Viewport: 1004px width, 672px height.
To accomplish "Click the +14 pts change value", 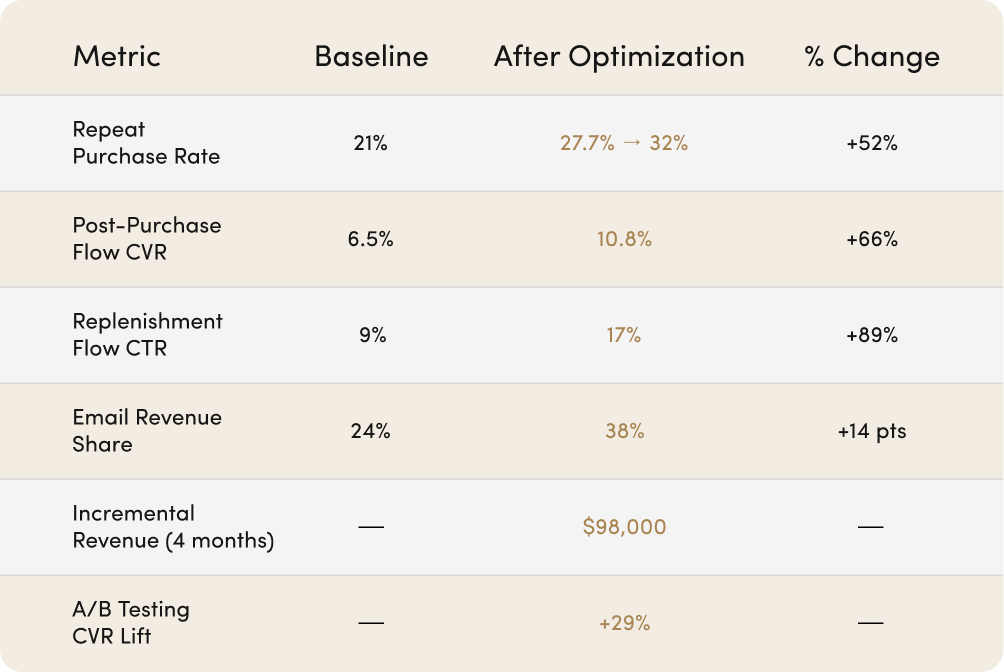I will point(872,431).
